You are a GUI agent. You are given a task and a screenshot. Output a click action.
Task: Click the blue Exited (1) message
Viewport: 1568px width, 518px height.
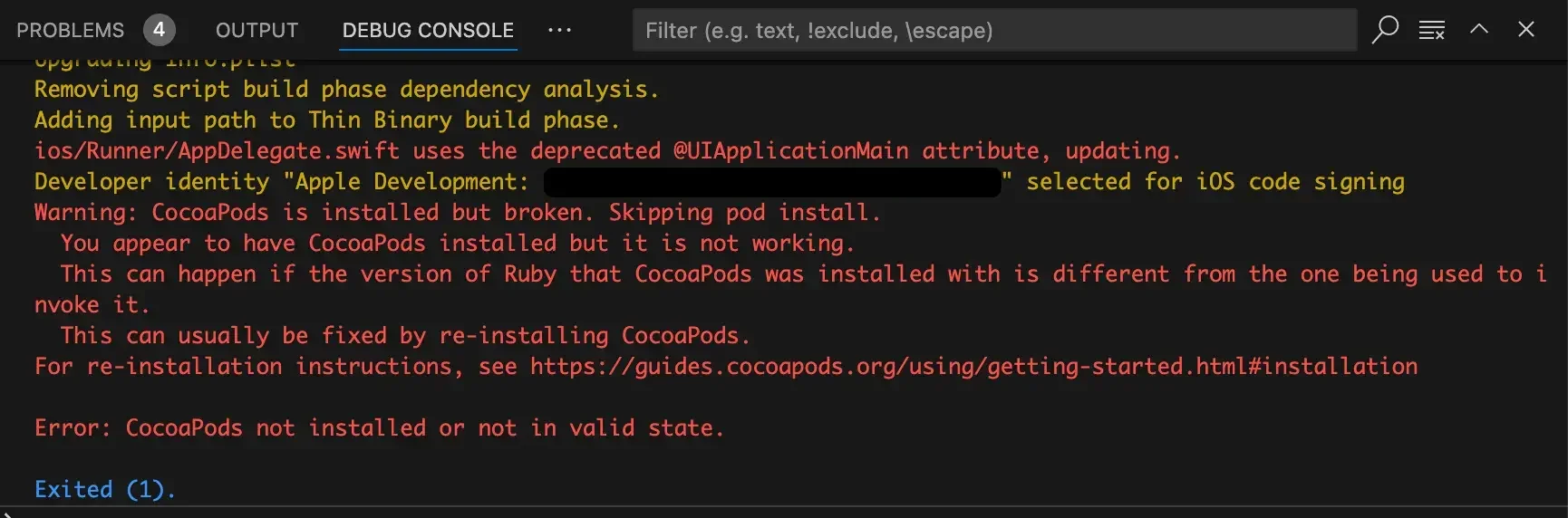(104, 489)
